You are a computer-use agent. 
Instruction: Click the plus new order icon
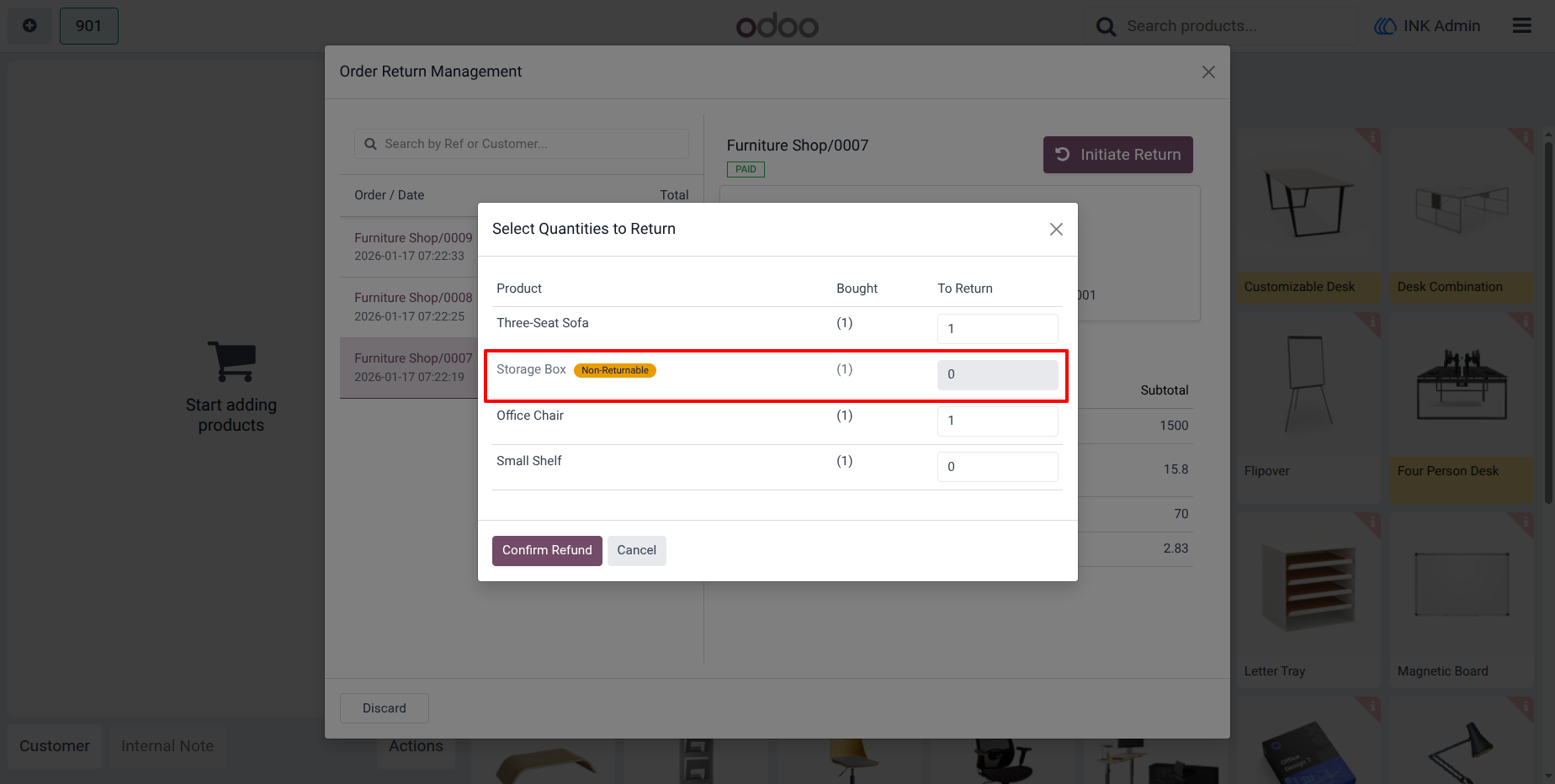click(29, 26)
